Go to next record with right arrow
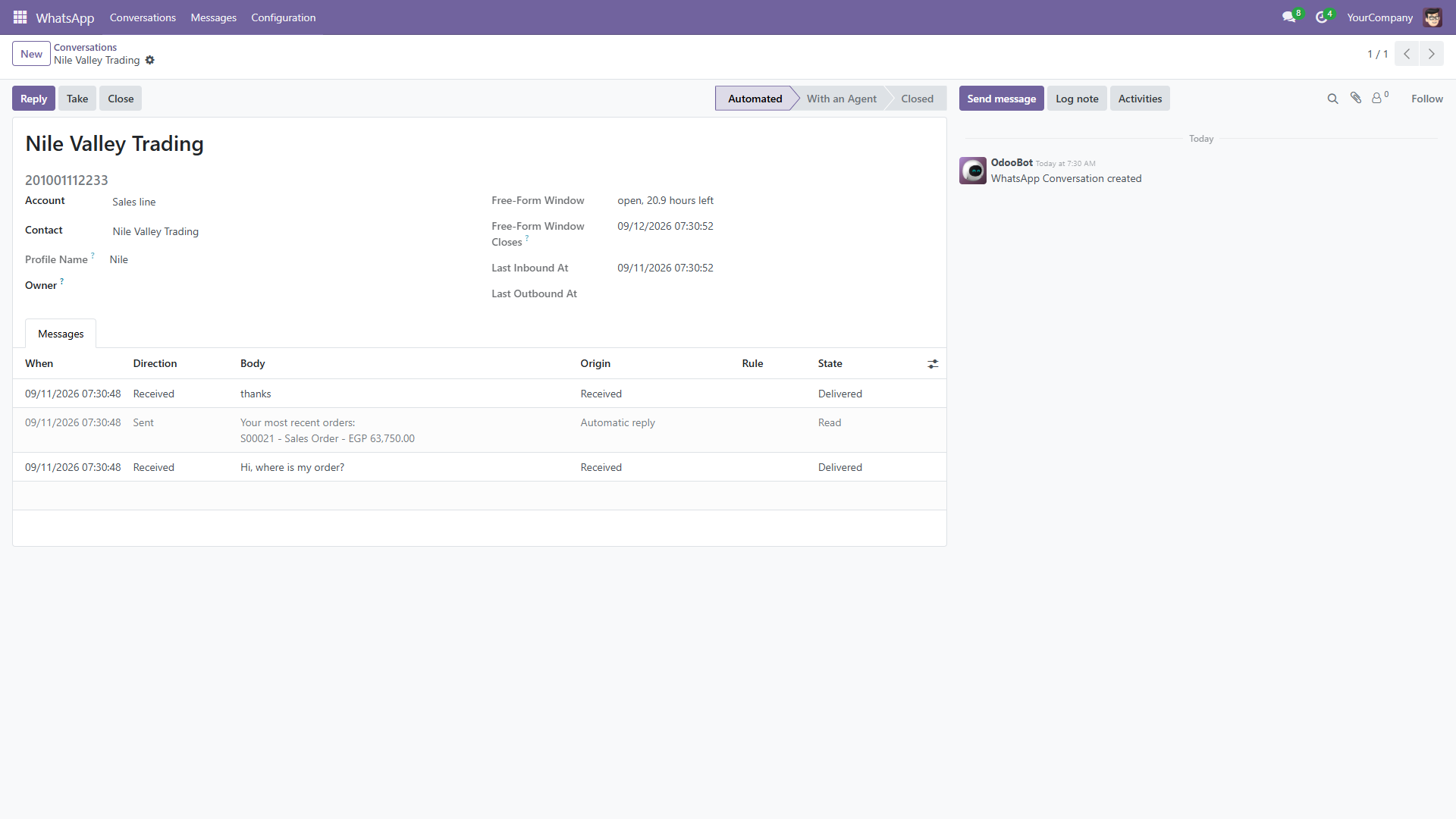1456x819 pixels. tap(1432, 54)
